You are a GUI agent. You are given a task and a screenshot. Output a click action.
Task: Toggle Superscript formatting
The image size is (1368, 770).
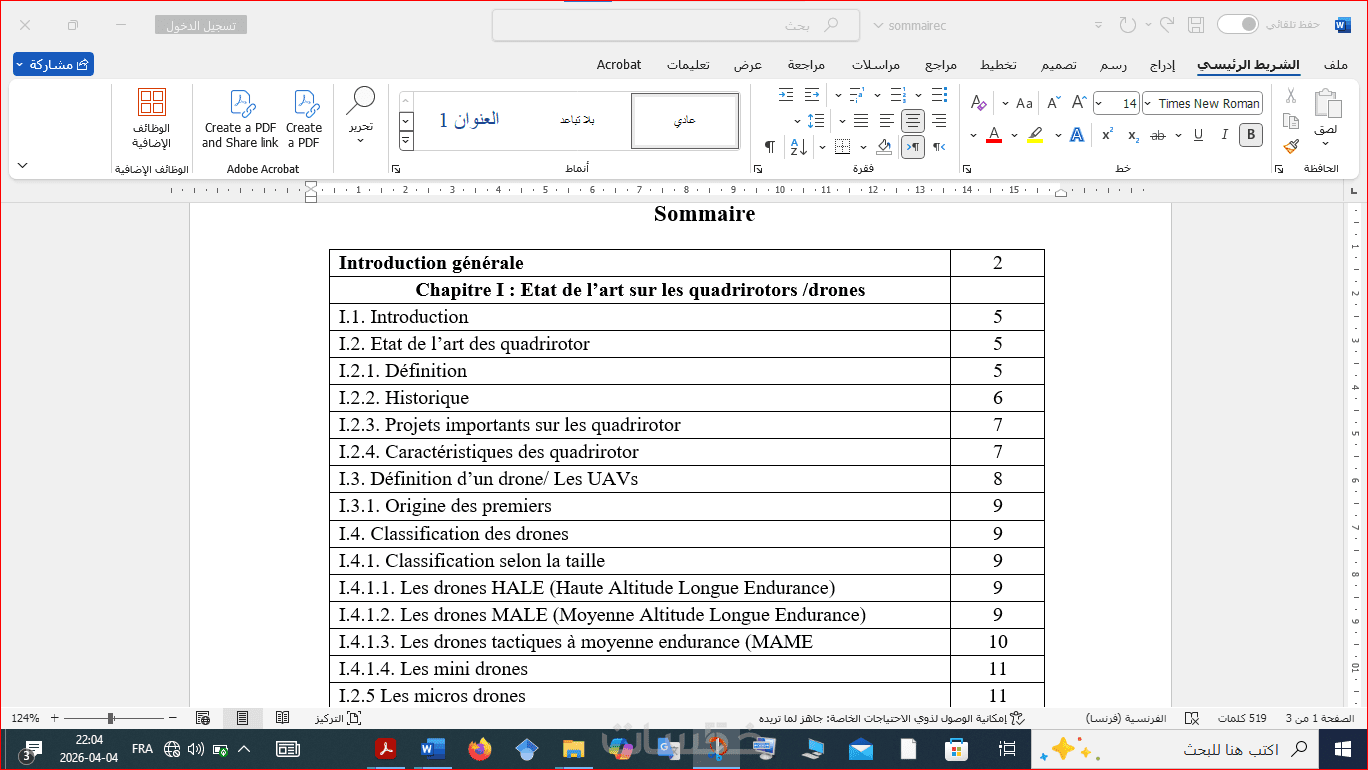click(1107, 135)
